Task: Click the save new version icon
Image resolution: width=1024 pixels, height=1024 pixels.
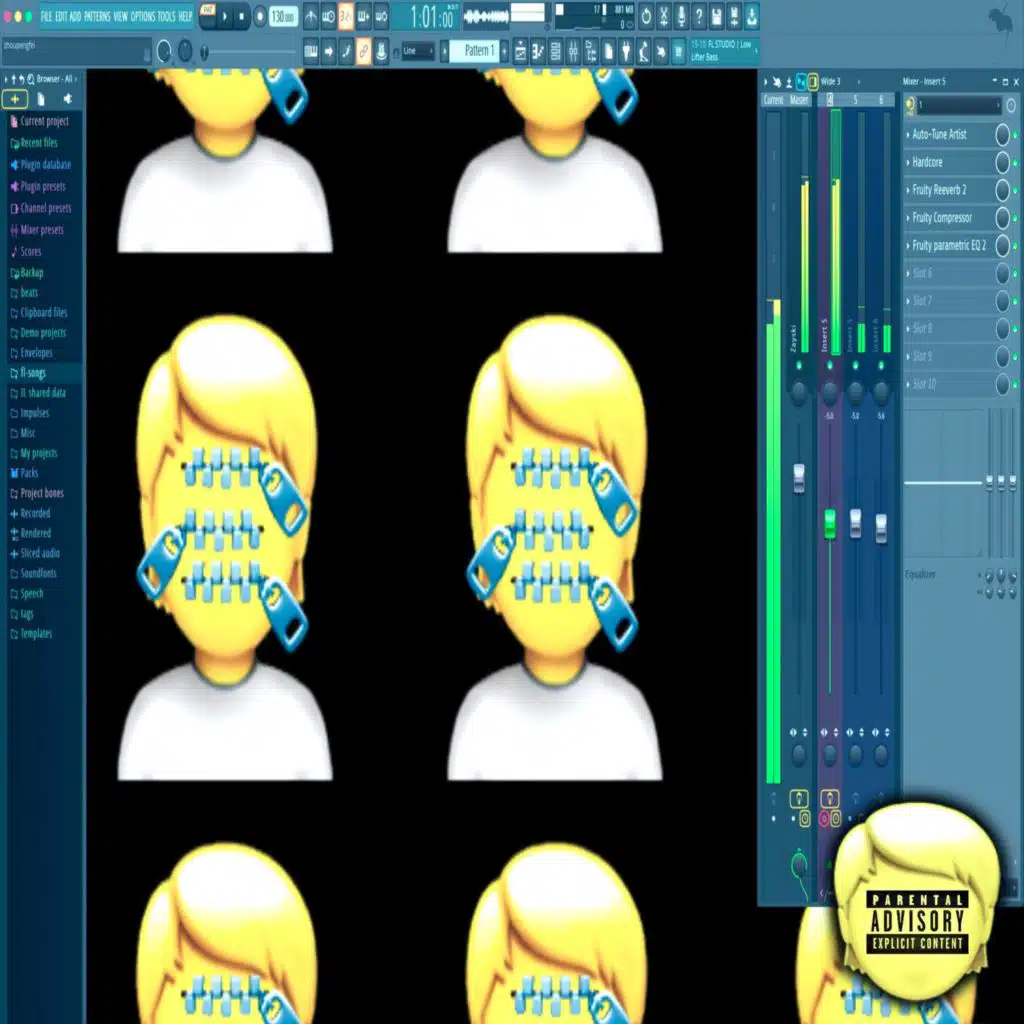Action: pyautogui.click(x=734, y=17)
